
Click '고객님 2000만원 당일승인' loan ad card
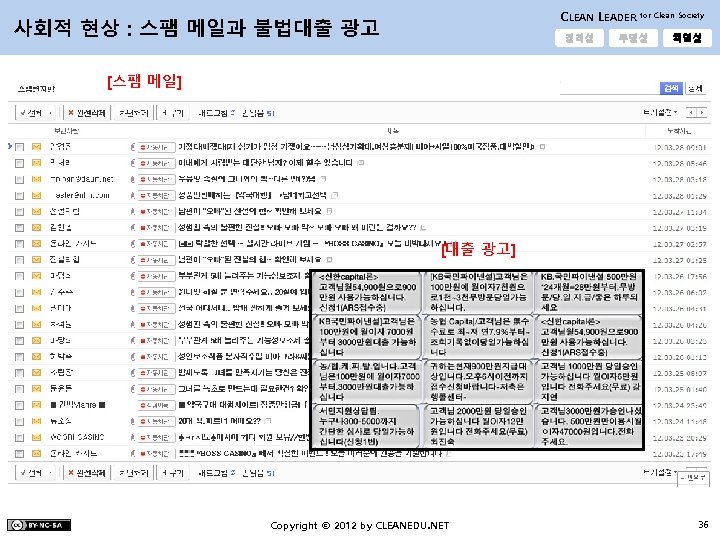(478, 426)
